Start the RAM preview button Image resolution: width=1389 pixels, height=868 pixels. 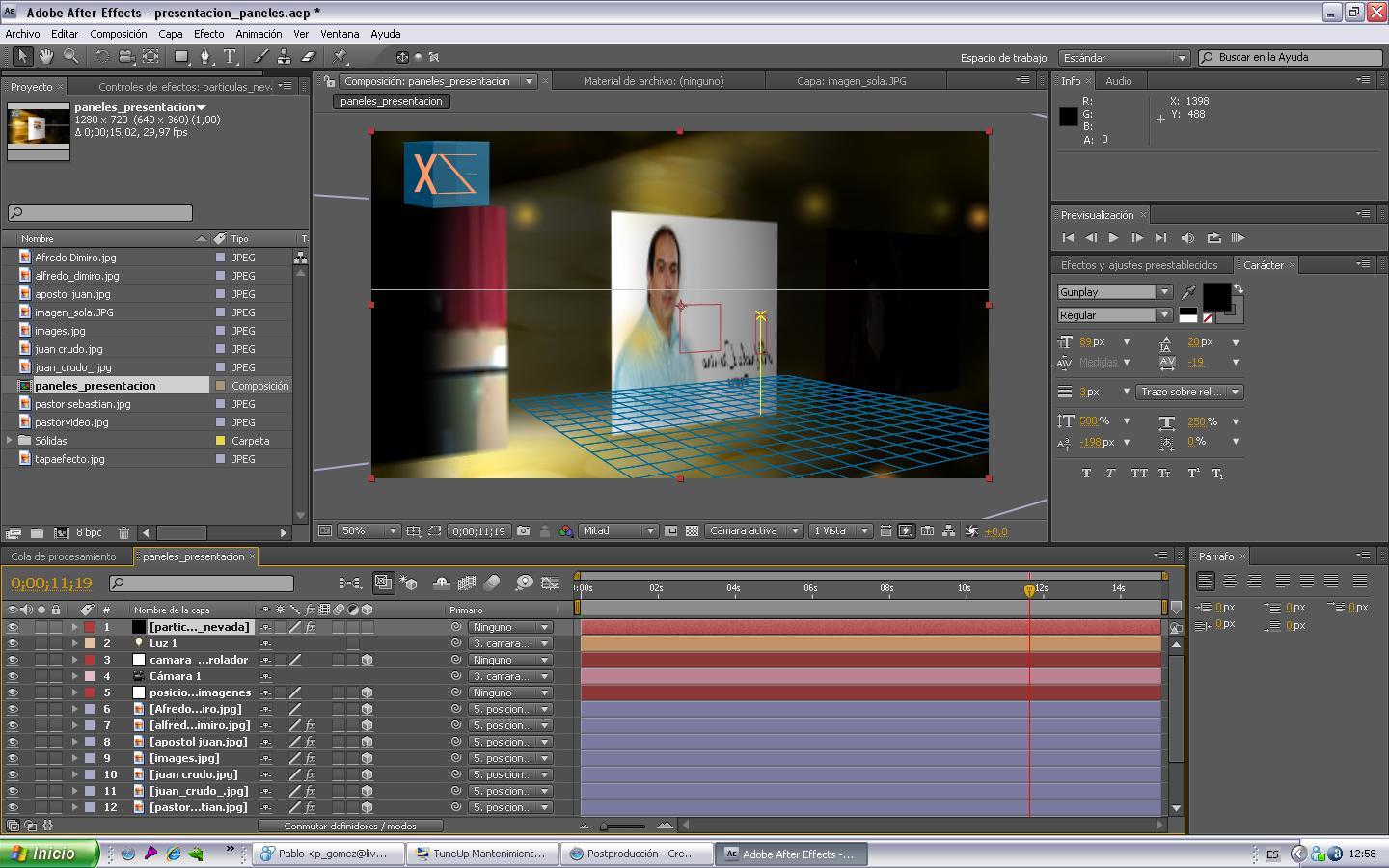click(x=1238, y=238)
